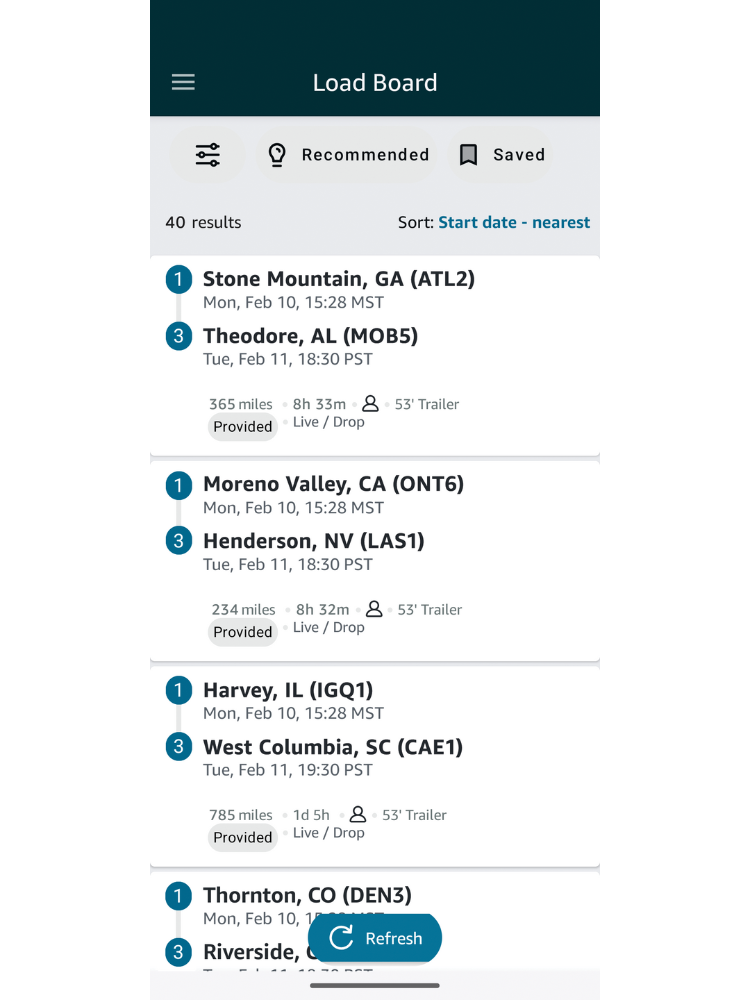750x1000 pixels.
Task: Tap Provided badge on Moreno Valley load
Action: coord(243,632)
